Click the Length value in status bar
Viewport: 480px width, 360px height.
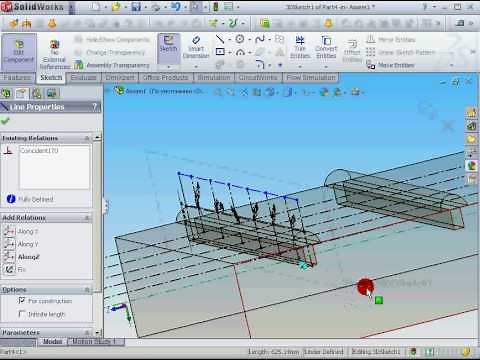point(274,352)
